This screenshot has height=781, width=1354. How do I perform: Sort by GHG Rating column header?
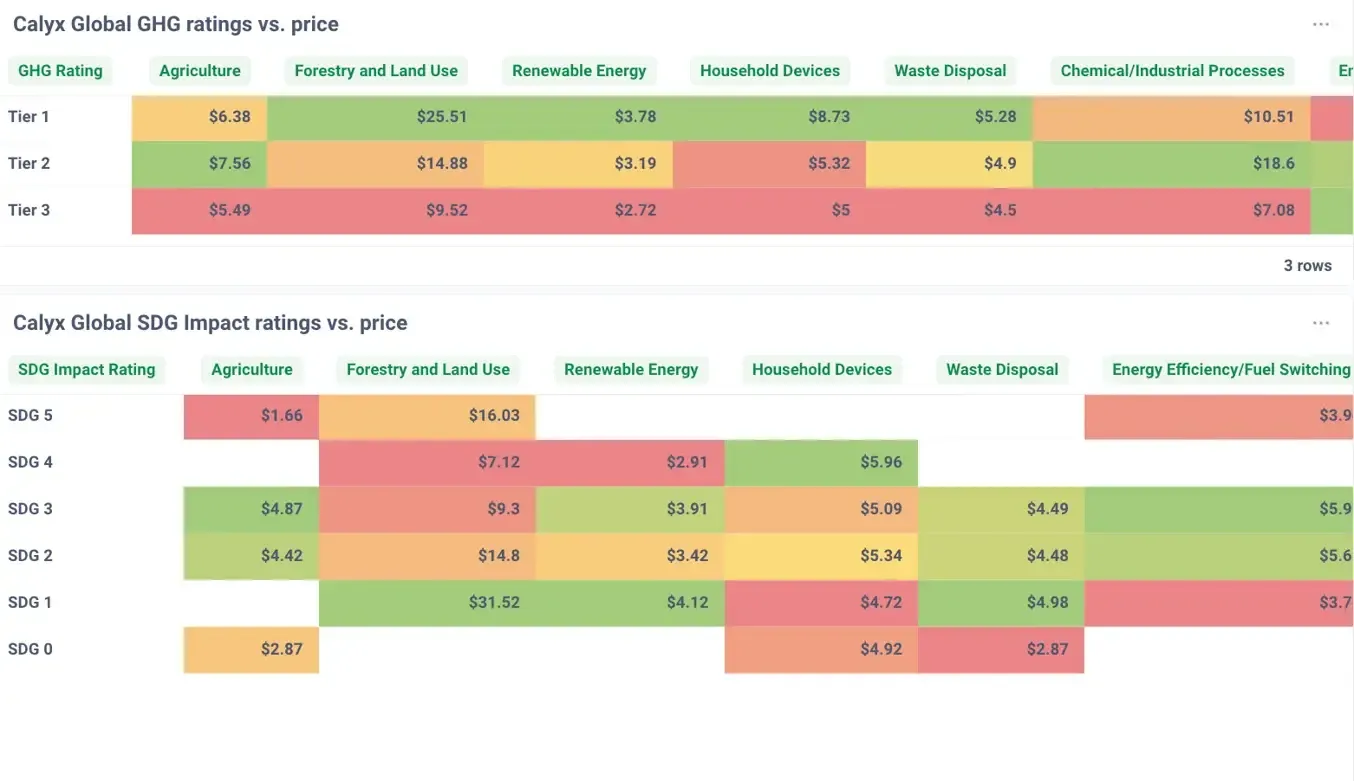pyautogui.click(x=60, y=71)
